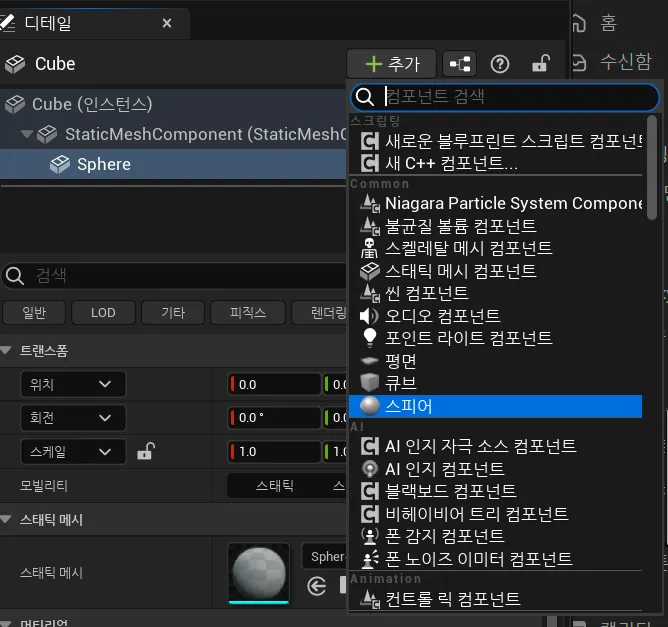This screenshot has height=627, width=668.
Task: Add 블랙보드 컴포넌트
Action: point(495,491)
